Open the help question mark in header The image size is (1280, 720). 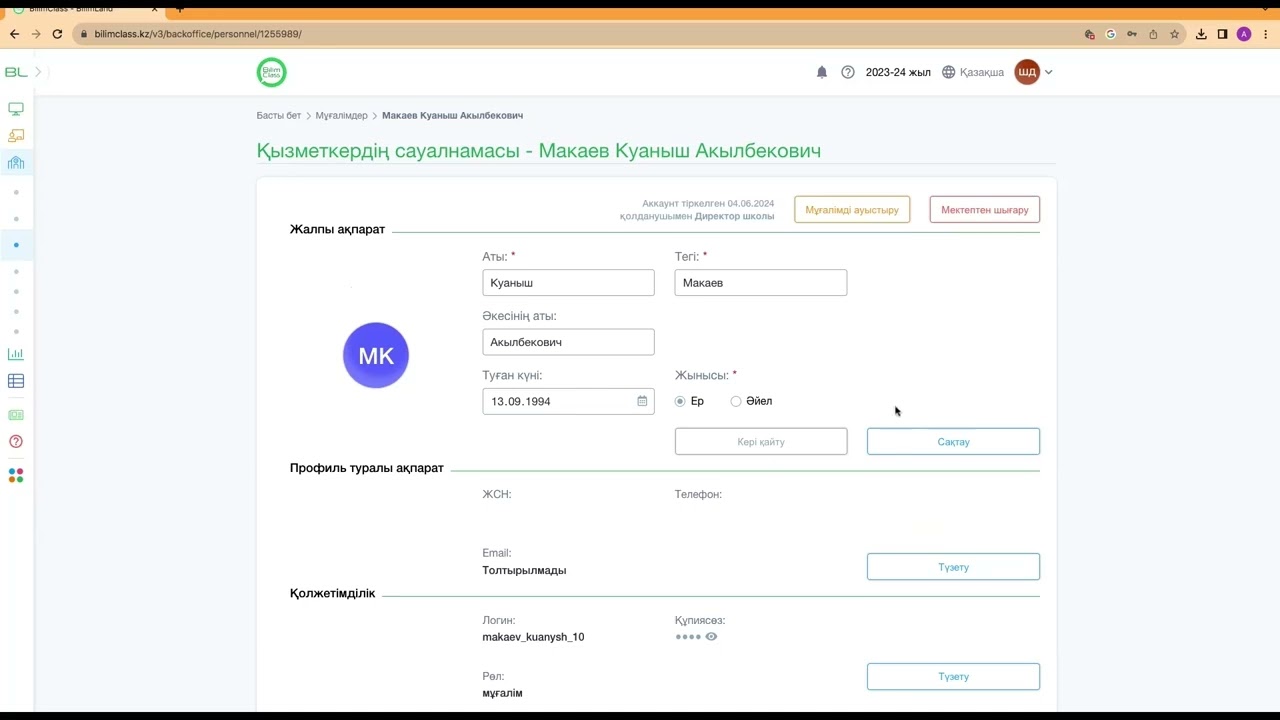pyautogui.click(x=848, y=72)
